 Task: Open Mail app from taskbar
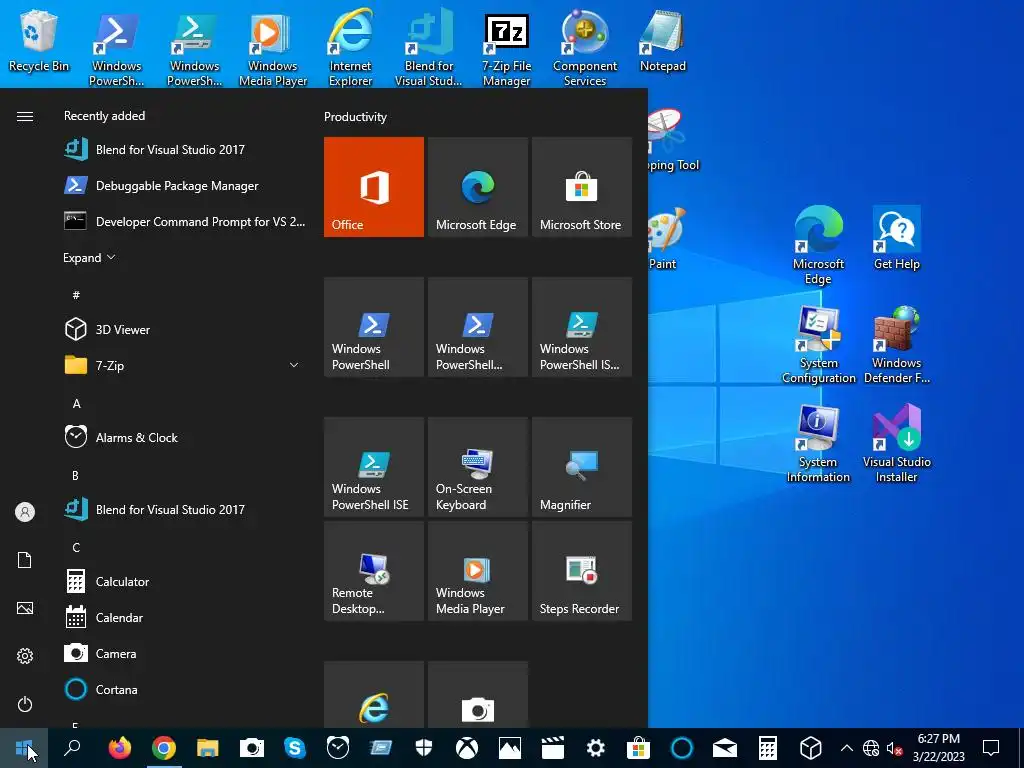point(725,748)
